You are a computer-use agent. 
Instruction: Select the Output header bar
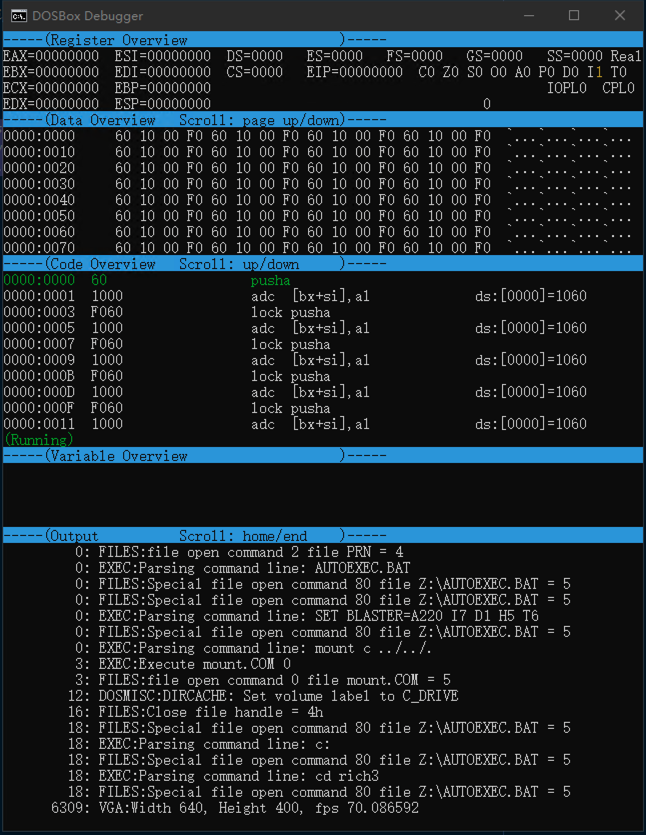click(x=323, y=535)
